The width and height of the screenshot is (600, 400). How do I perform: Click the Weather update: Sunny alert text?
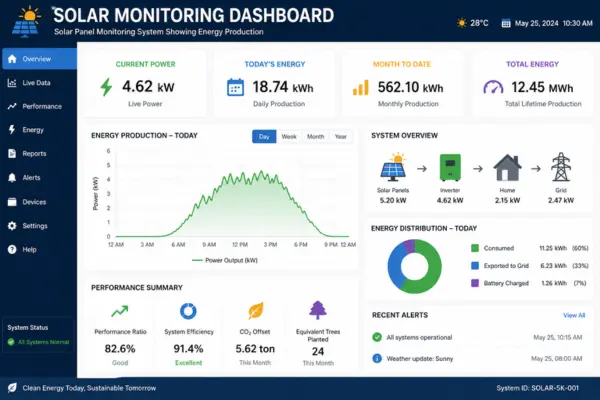420,359
